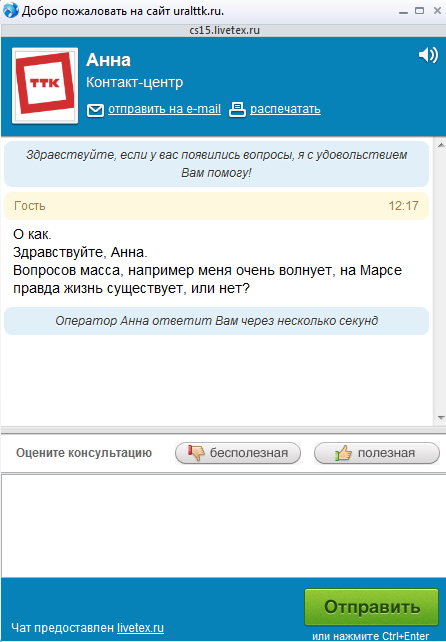
Task: Focus the message text input area
Action: (223, 526)
